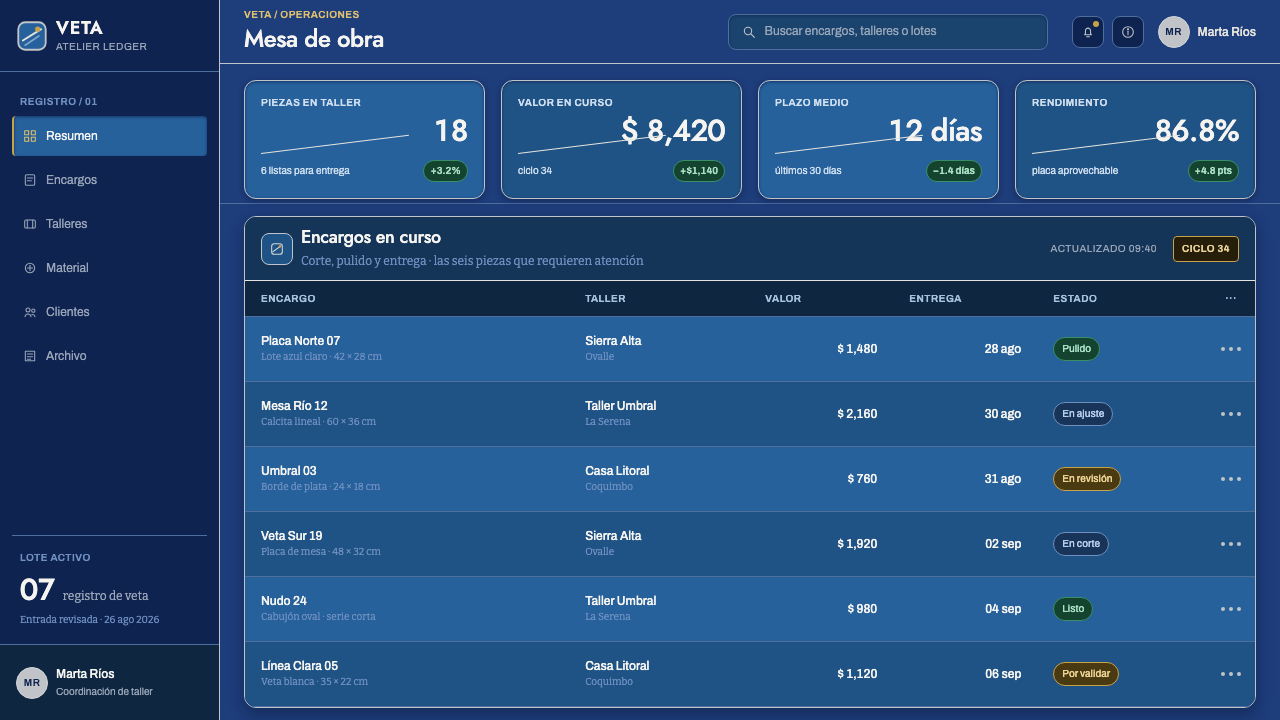The image size is (1280, 720).
Task: Click the Material plus-circle icon in sidebar
Action: (x=30, y=268)
